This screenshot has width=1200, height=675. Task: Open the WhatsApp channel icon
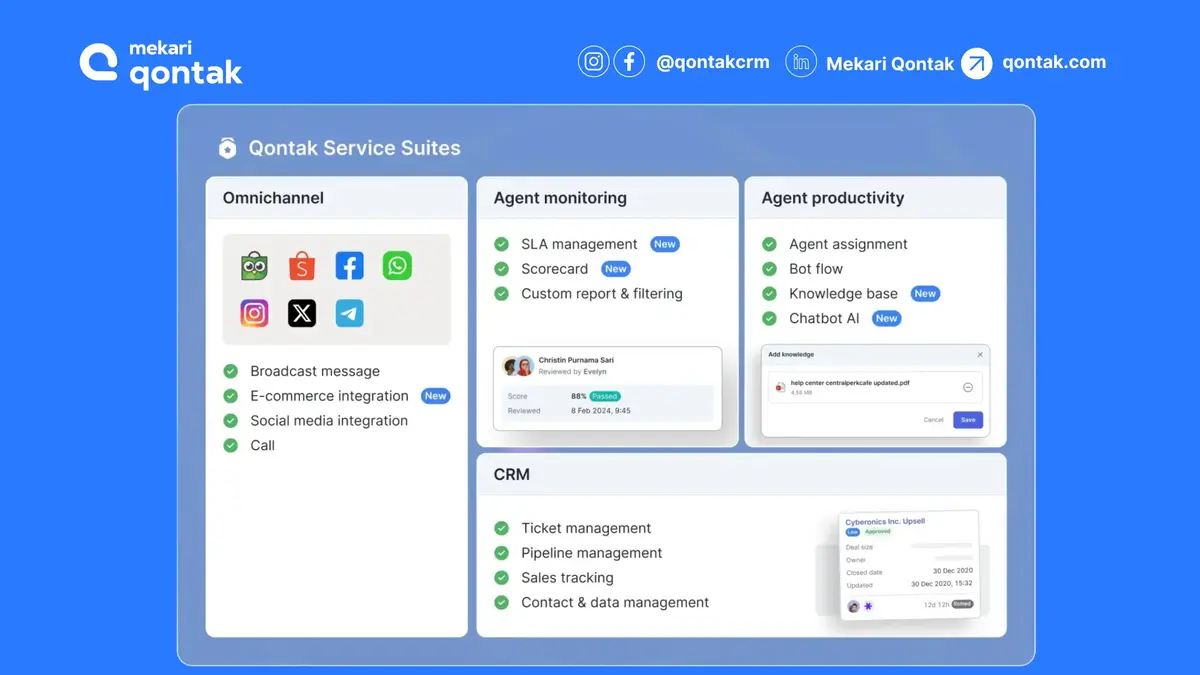click(x=397, y=266)
